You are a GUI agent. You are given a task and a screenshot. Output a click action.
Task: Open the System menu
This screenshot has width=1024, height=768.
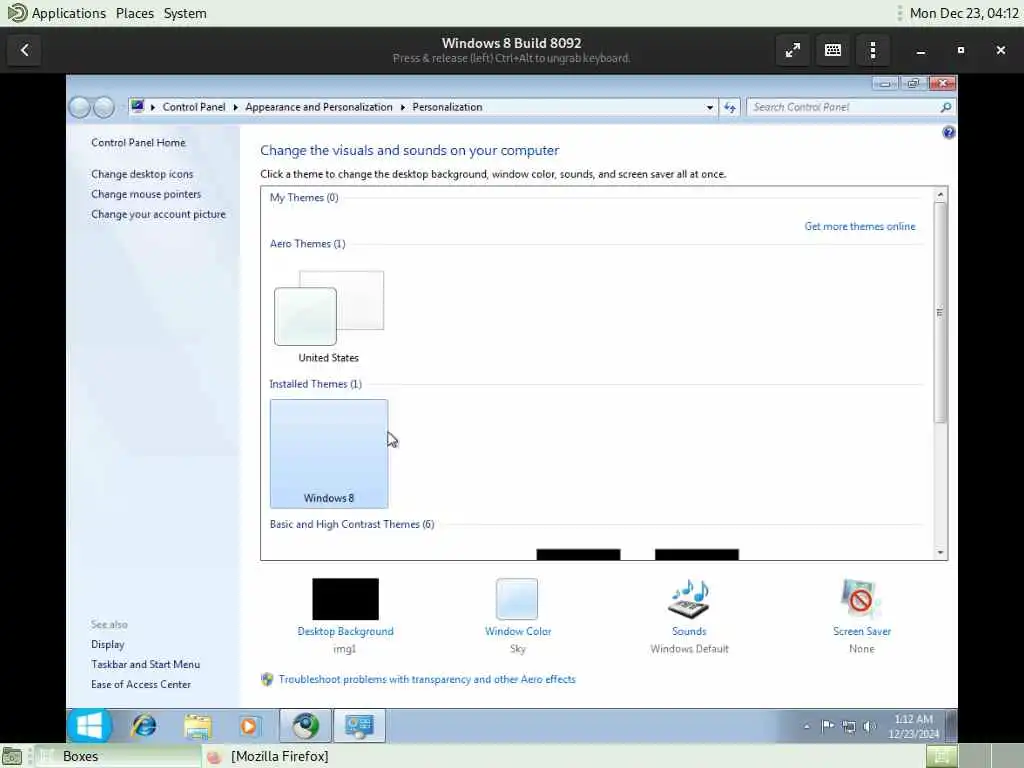(x=185, y=13)
